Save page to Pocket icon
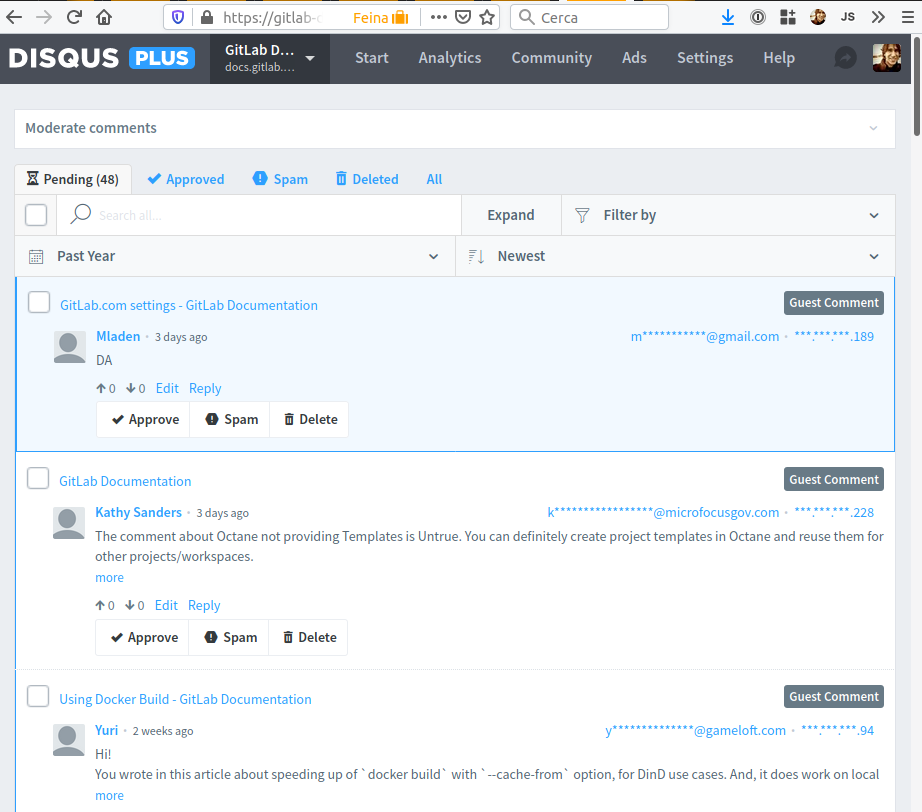922x812 pixels. (x=463, y=17)
